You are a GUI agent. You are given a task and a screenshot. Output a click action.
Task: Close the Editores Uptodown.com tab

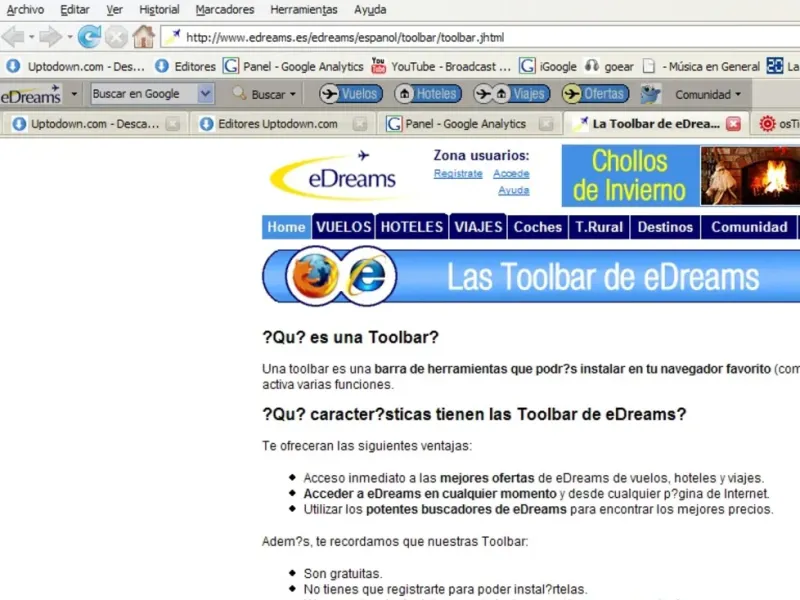360,124
